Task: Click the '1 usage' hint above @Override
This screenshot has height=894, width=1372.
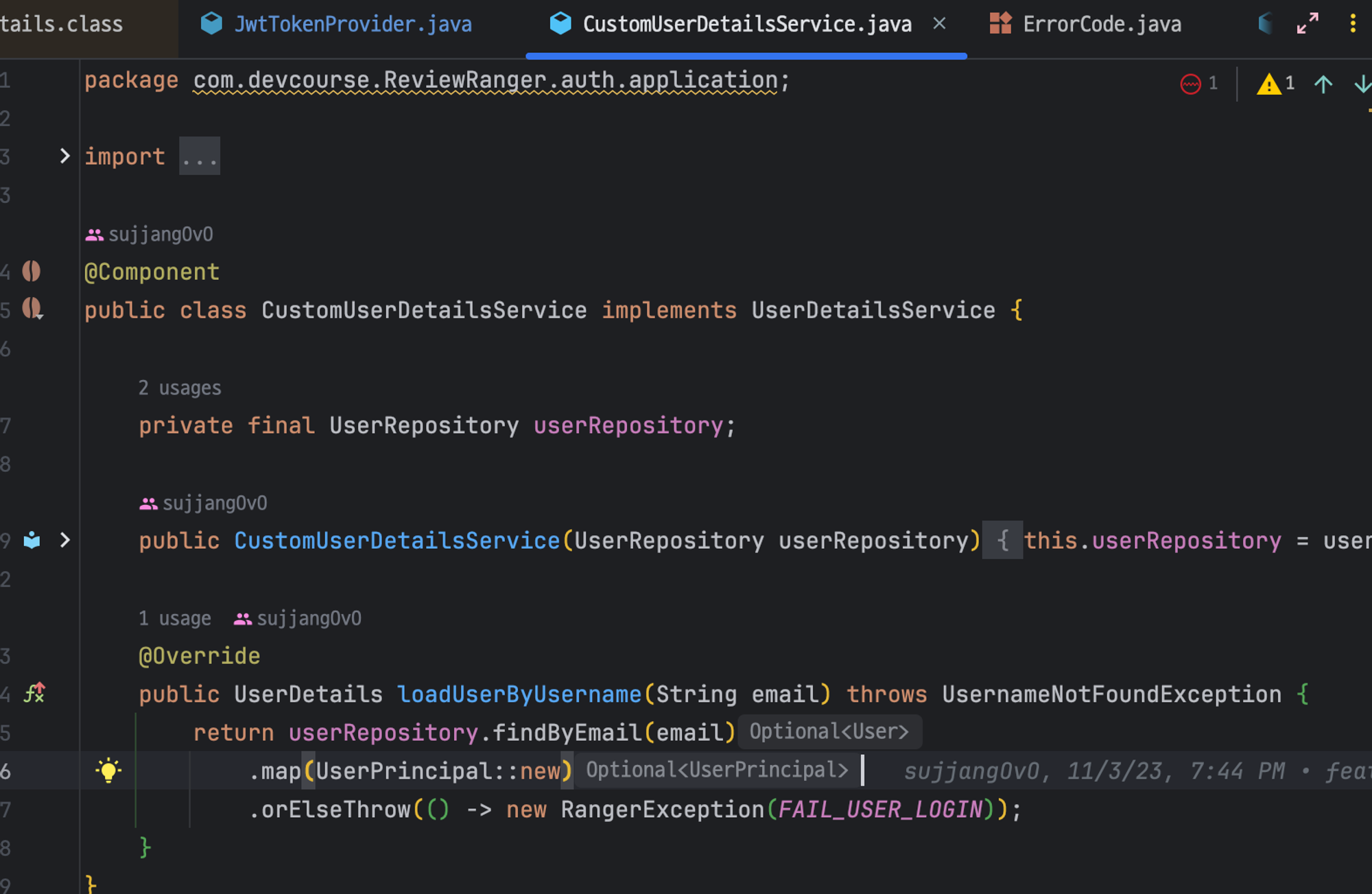Action: coord(174,619)
